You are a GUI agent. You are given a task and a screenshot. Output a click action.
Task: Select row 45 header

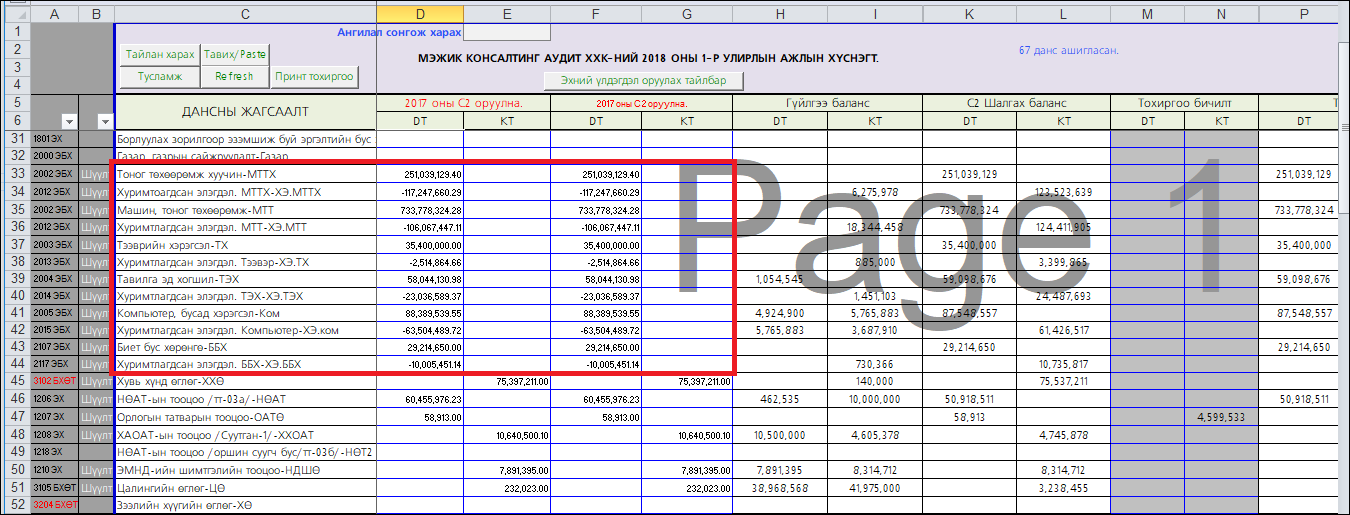pos(15,381)
